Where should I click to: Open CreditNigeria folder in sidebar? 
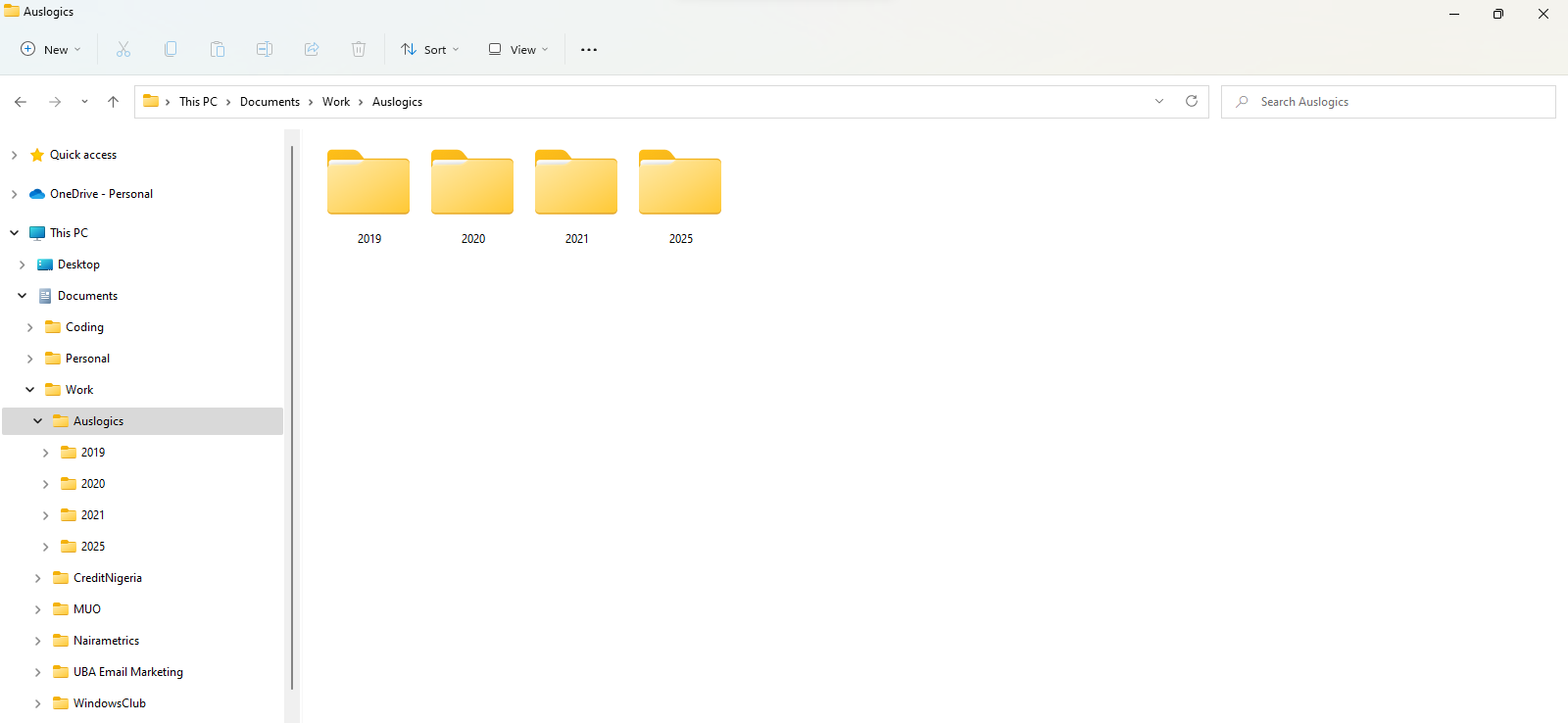107,578
